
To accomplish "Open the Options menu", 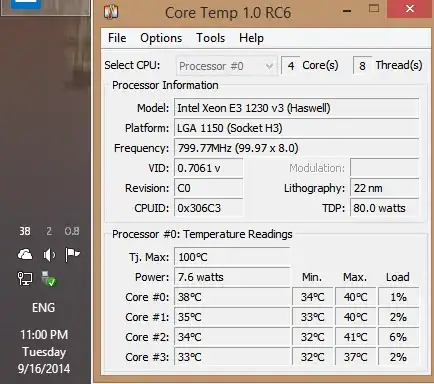I will point(161,38).
